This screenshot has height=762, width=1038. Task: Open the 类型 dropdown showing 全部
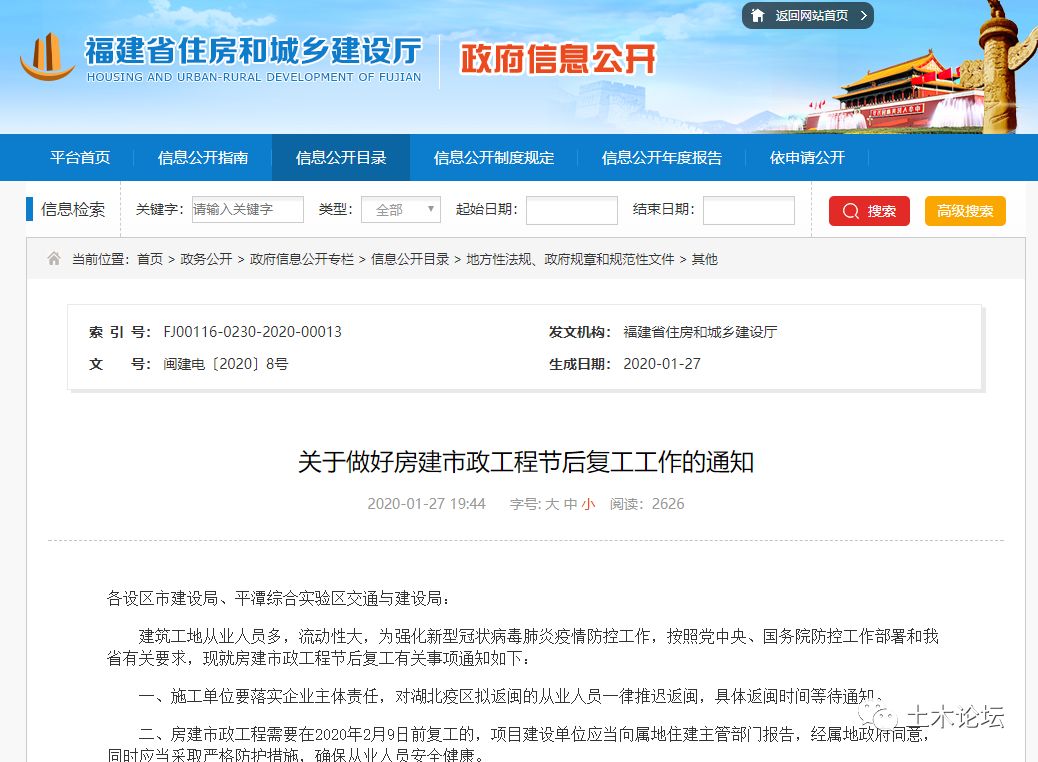(x=400, y=210)
